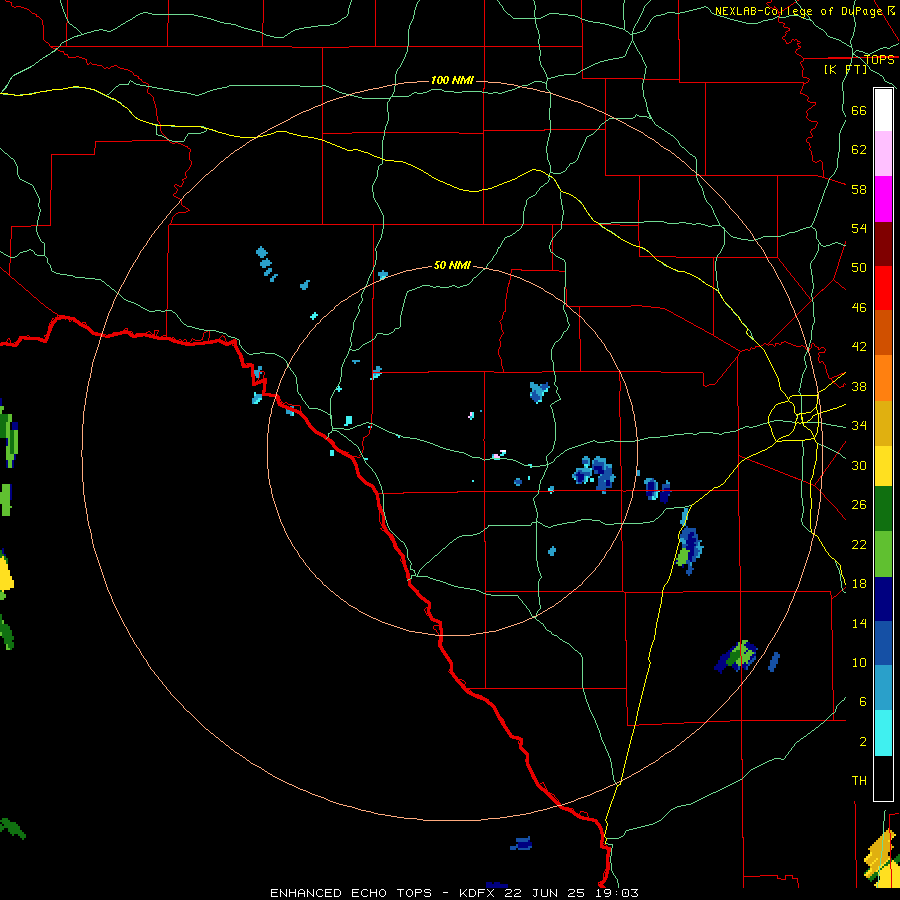Click the '100 NMI' range ring label
Image resolution: width=900 pixels, height=900 pixels.
[452, 80]
